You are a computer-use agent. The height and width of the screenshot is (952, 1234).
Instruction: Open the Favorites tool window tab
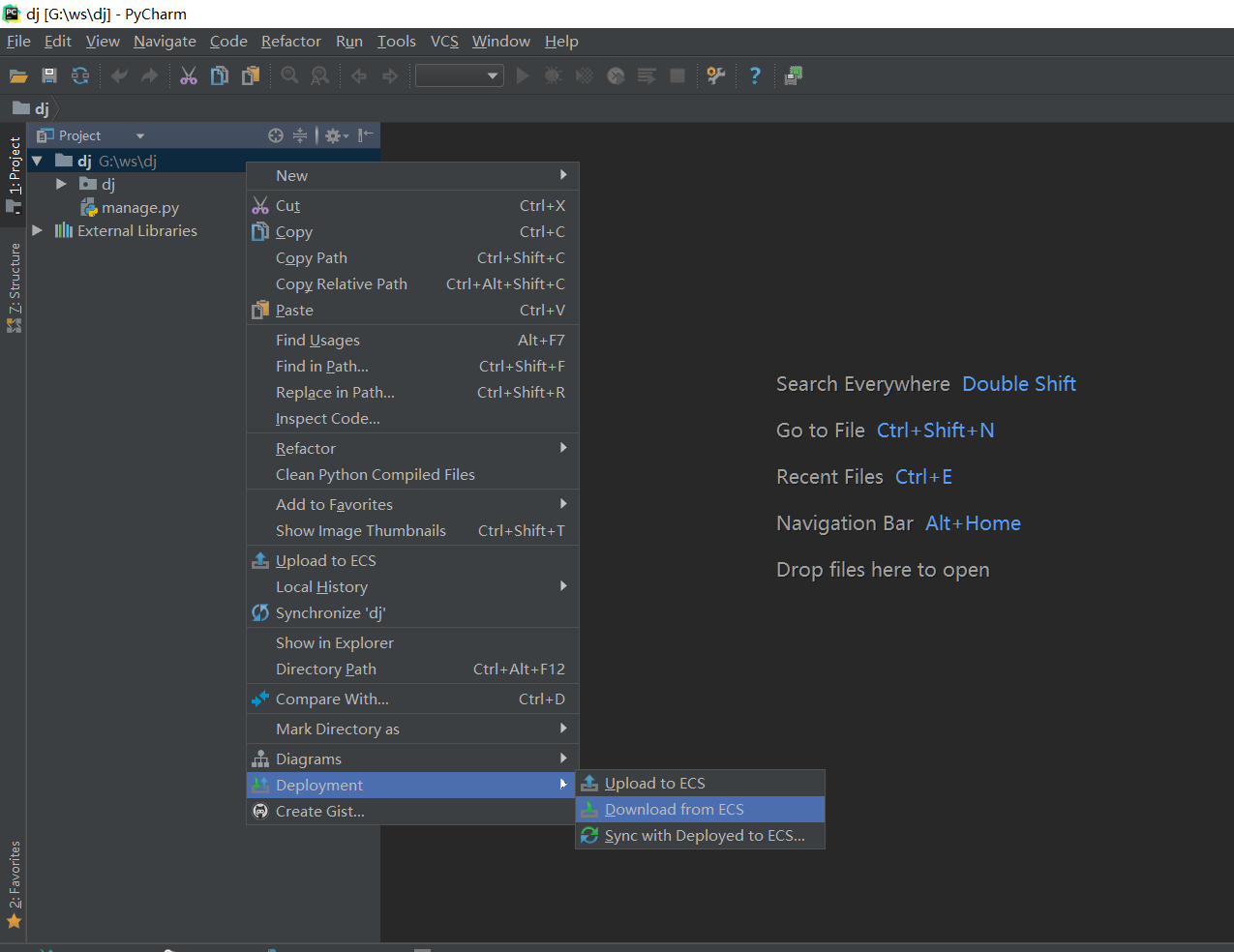(14, 884)
